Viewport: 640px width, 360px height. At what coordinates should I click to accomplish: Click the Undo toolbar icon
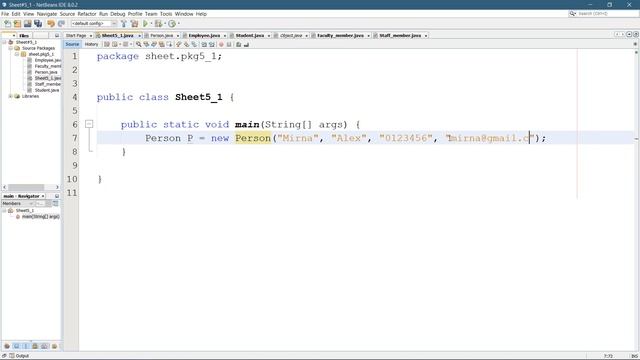[x=51, y=24]
